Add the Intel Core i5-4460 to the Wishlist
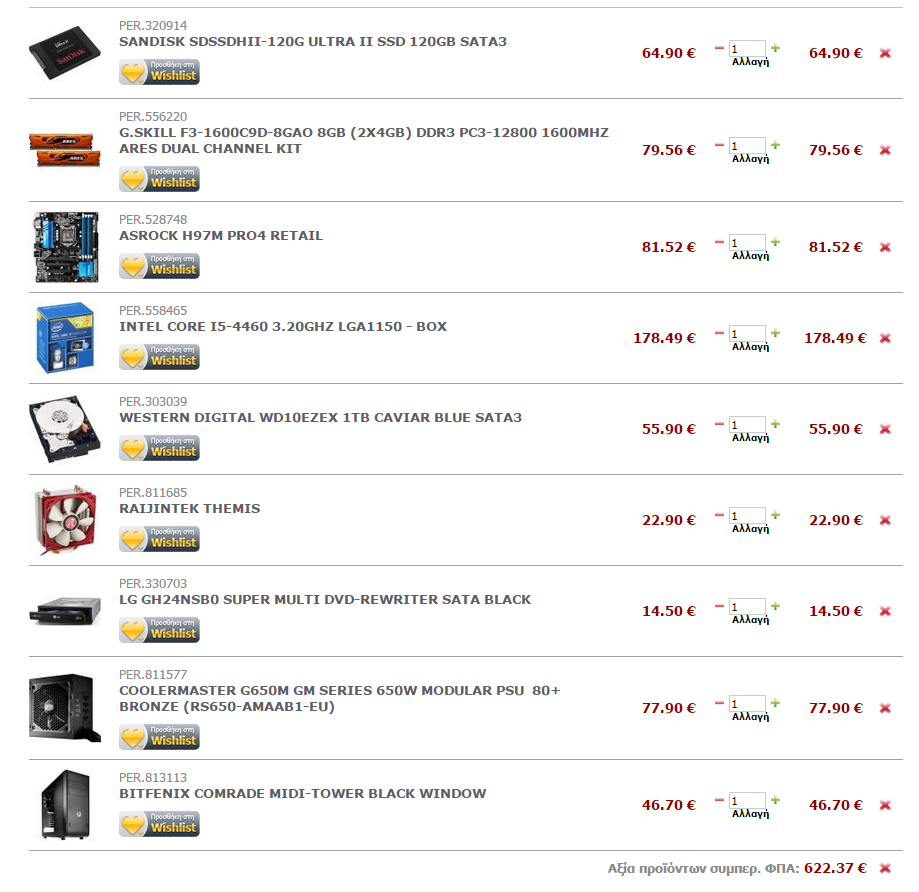This screenshot has width=919, height=892. pos(159,357)
